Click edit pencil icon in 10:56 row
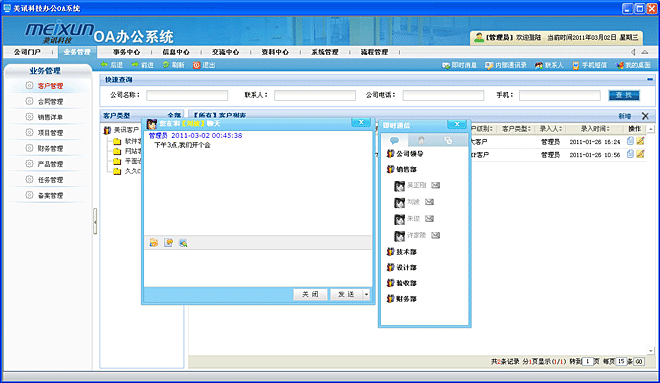Viewport: 660px width, 383px height. click(x=640, y=154)
